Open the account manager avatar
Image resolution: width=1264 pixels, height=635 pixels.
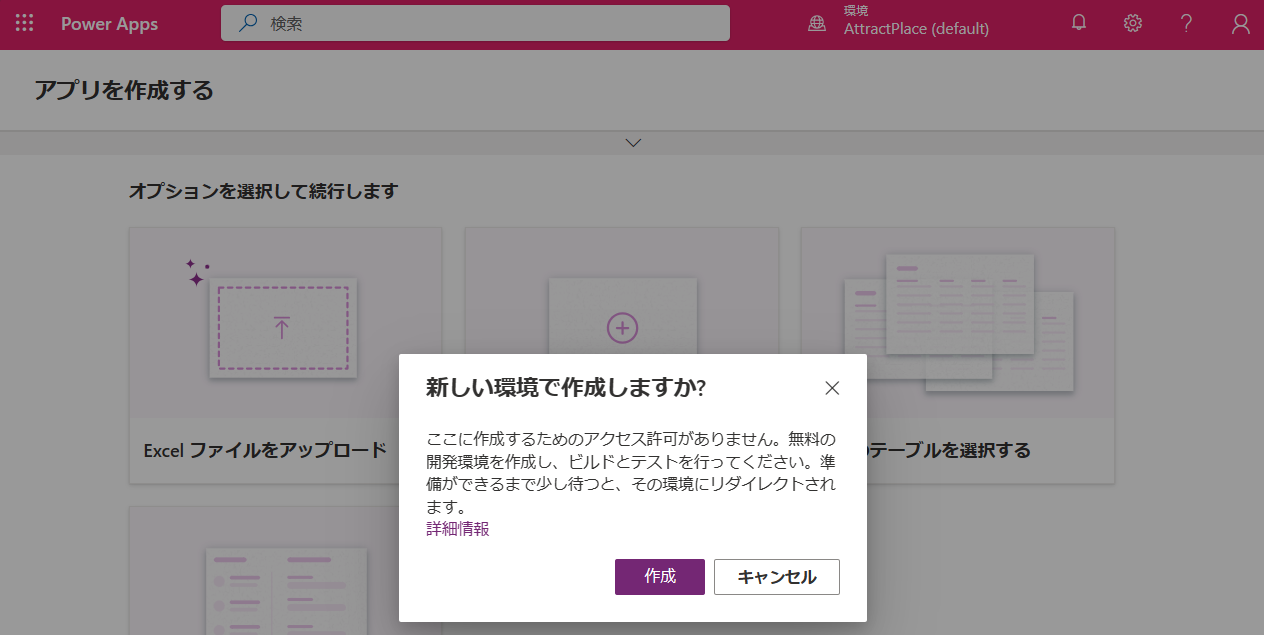(x=1240, y=23)
